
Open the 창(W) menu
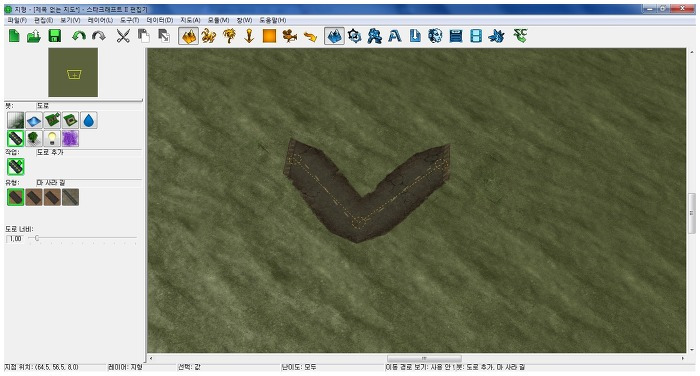pyautogui.click(x=244, y=20)
